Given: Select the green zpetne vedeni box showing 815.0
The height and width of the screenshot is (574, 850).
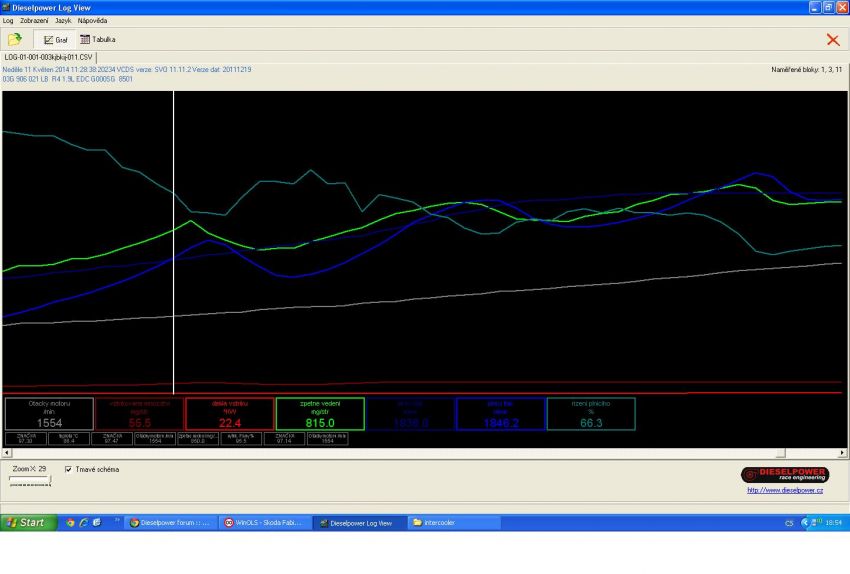Looking at the screenshot, I should (320, 414).
